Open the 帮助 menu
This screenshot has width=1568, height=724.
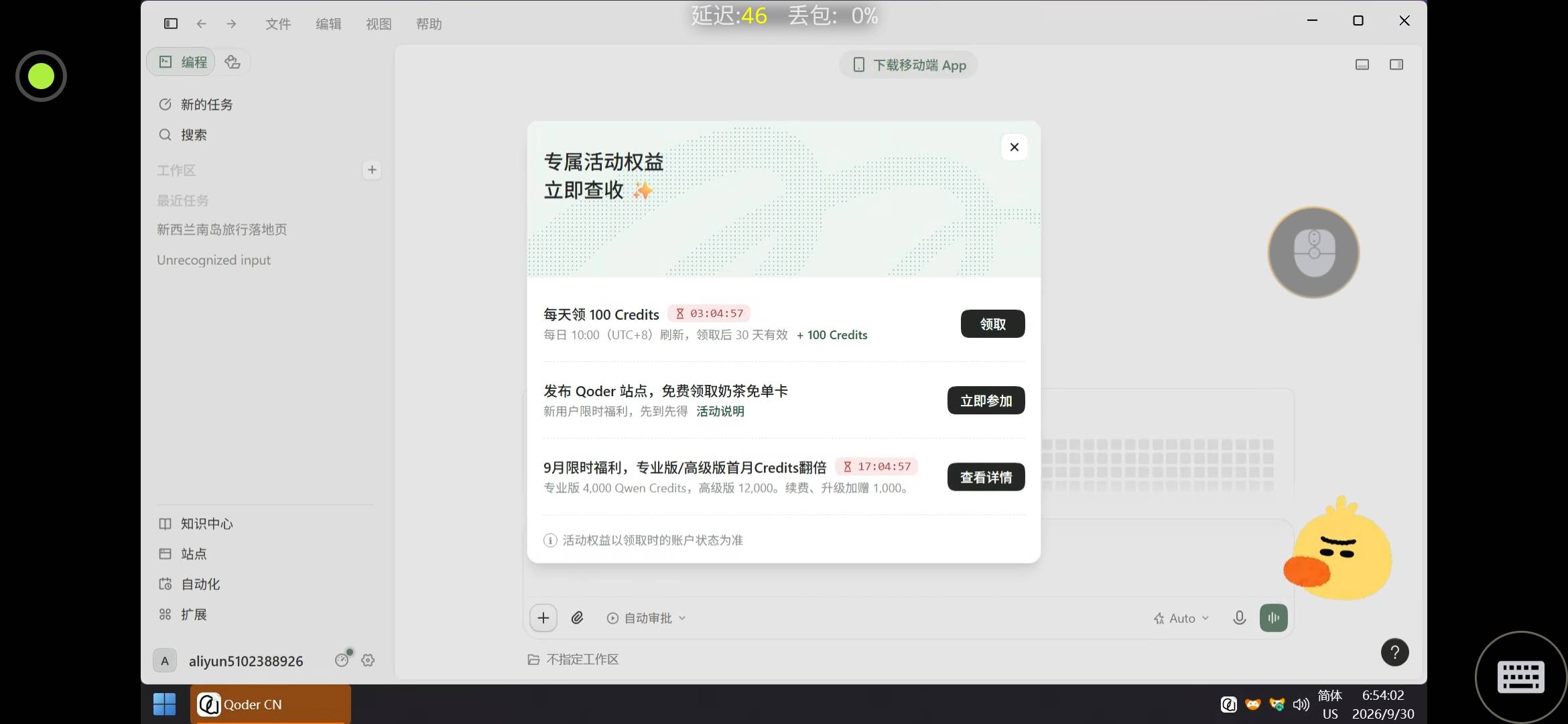[429, 24]
